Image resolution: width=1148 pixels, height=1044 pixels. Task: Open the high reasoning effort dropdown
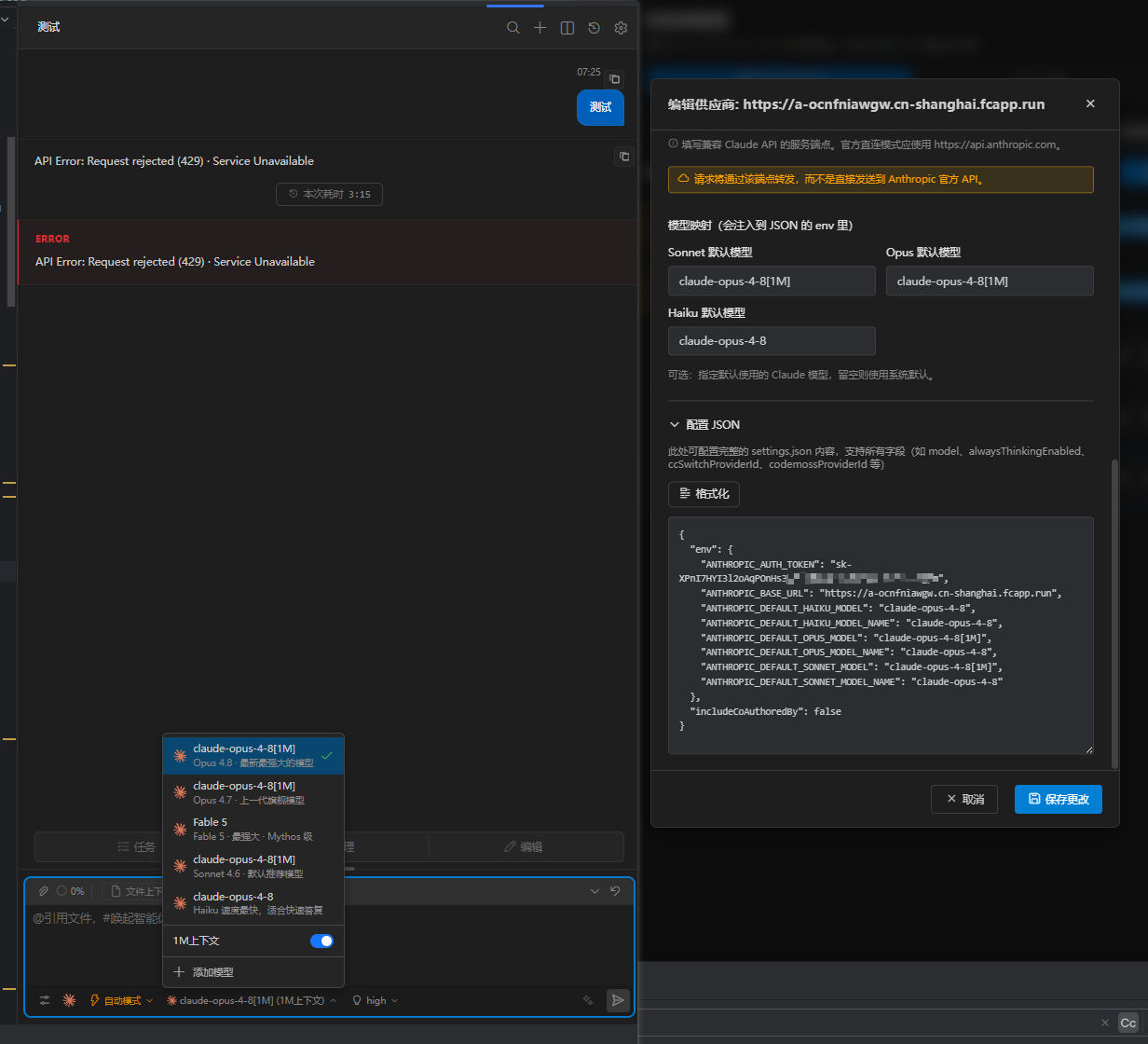pos(375,1000)
